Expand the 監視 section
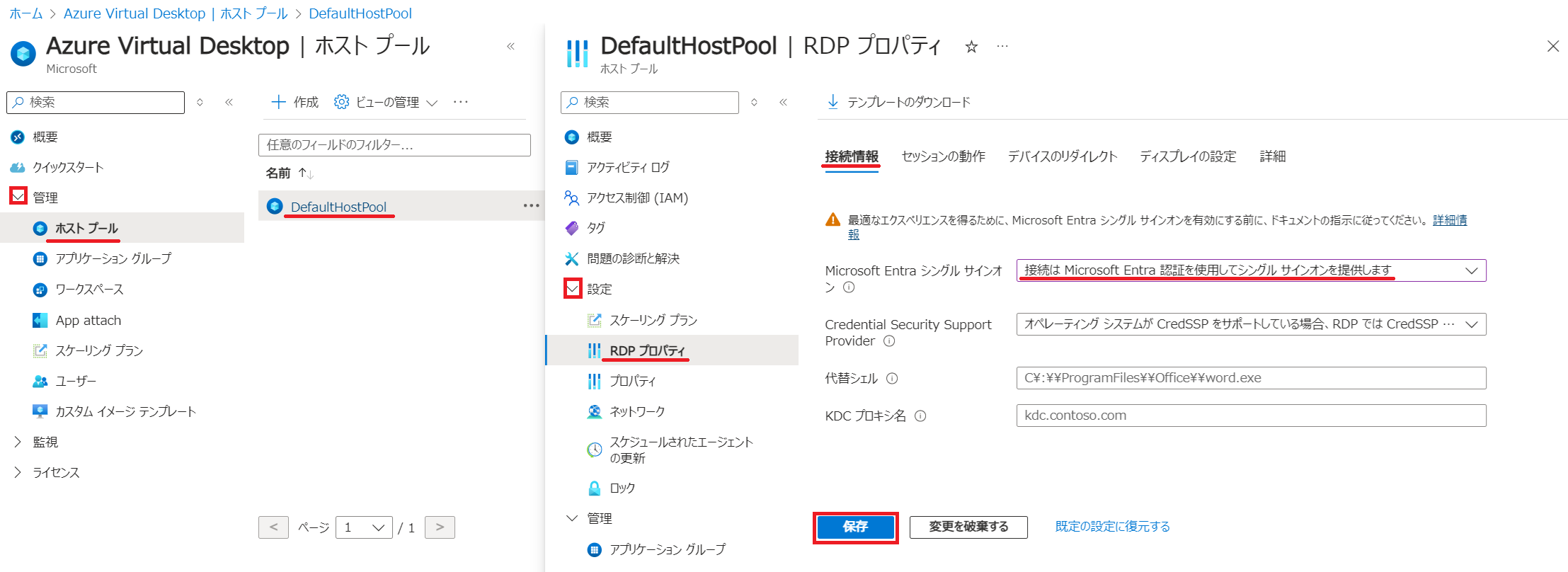Image resolution: width=1568 pixels, height=572 pixels. [18, 442]
